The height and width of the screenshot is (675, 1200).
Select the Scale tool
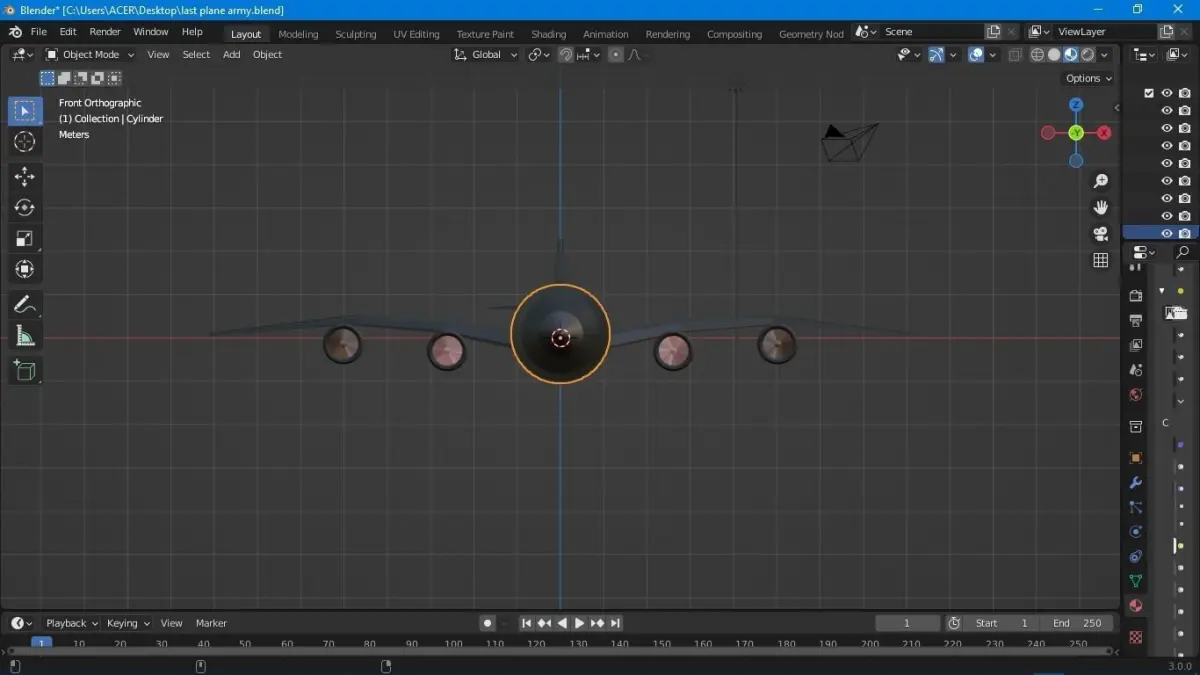25,239
